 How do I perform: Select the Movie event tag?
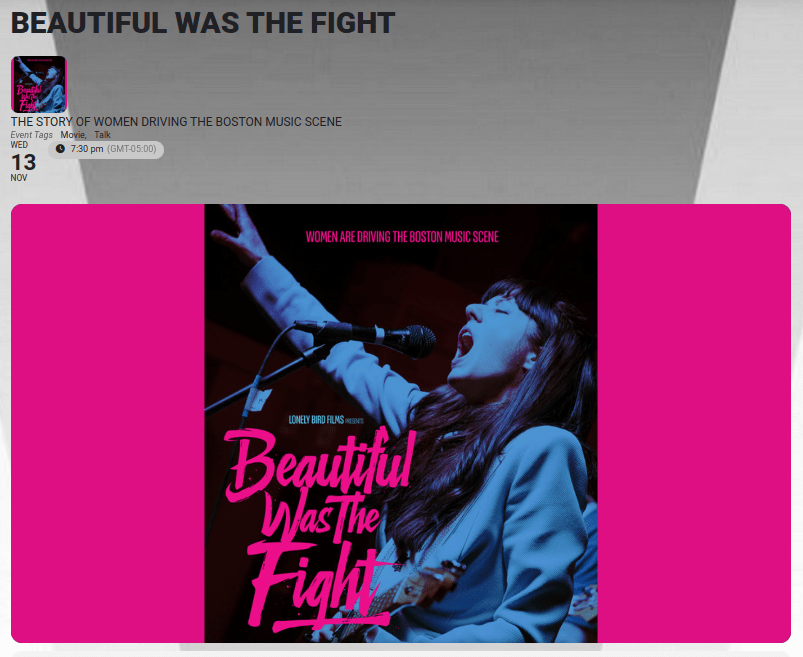[73, 135]
